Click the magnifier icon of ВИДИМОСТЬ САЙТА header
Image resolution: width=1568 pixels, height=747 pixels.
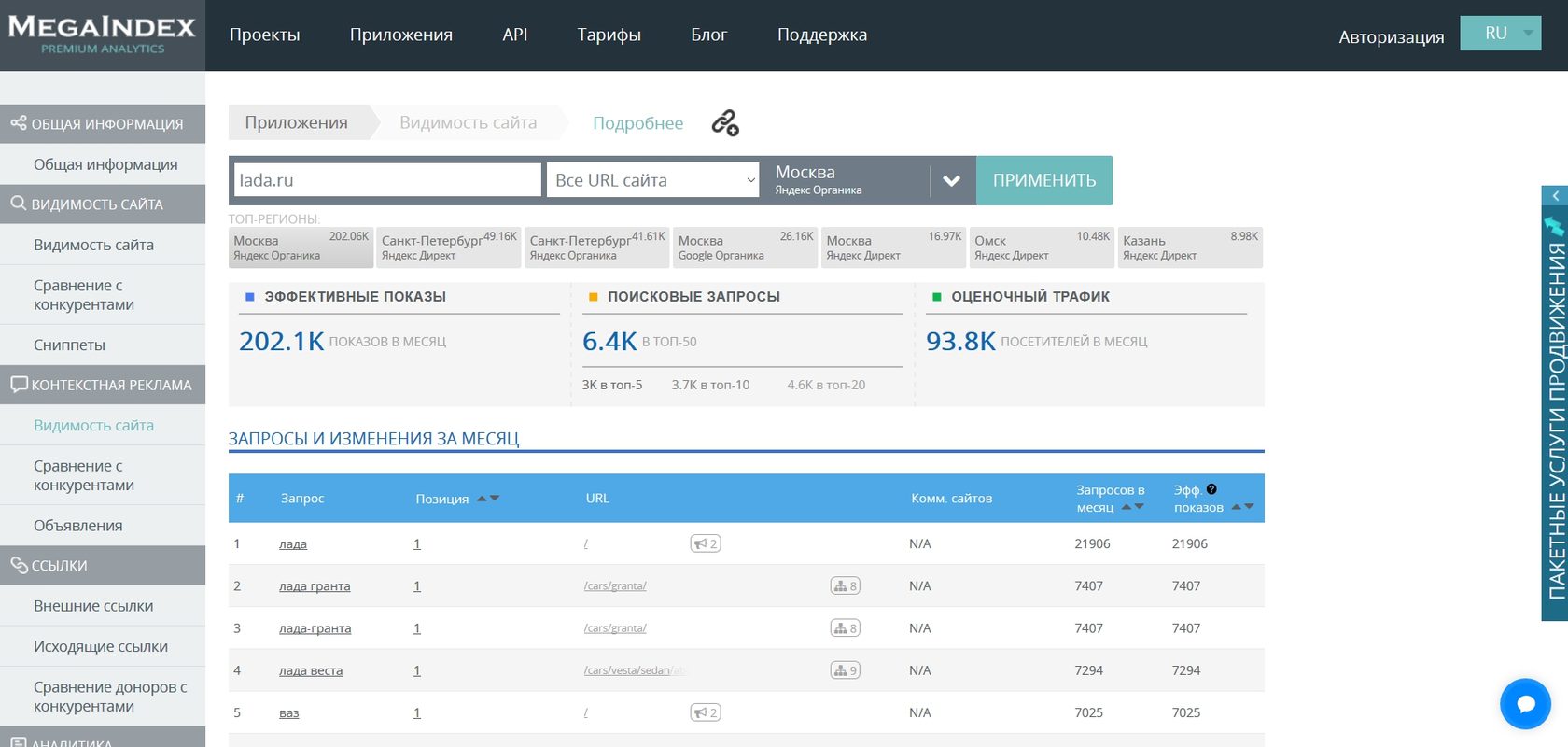point(18,204)
